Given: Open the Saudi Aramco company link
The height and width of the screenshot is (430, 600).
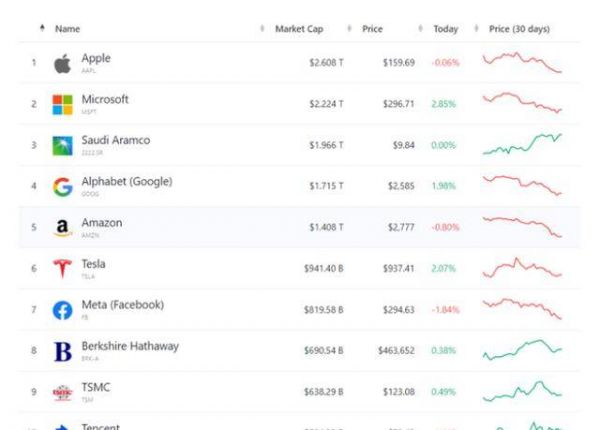Looking at the screenshot, I should 115,141.
